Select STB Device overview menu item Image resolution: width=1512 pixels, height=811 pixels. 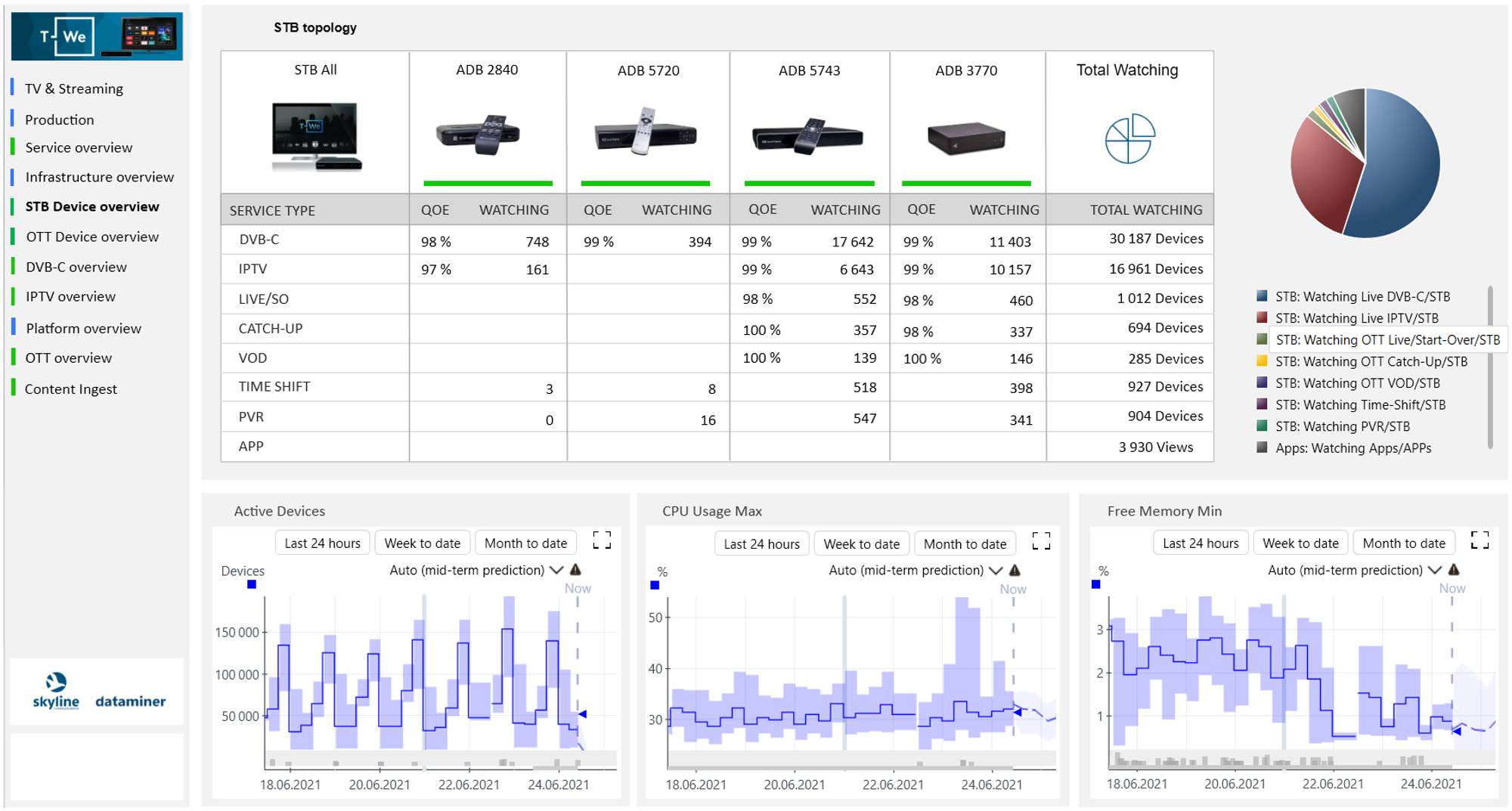[x=92, y=206]
